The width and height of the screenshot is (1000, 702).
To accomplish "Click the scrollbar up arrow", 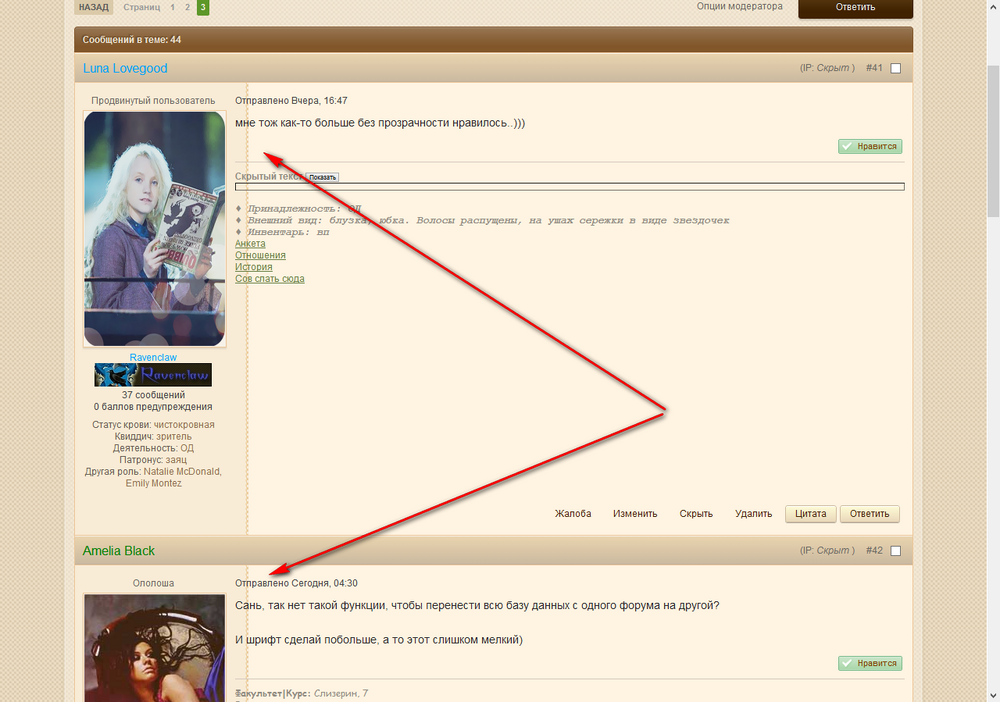I will tap(992, 8).
